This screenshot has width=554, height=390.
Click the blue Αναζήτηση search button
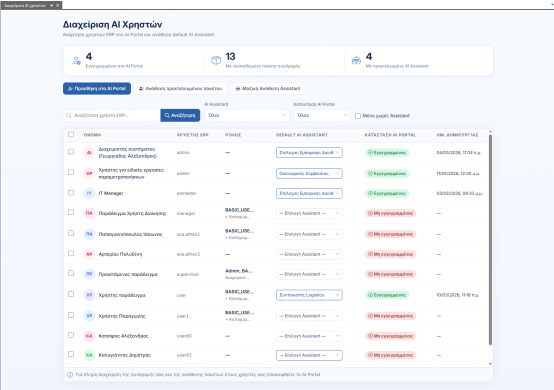coord(180,116)
